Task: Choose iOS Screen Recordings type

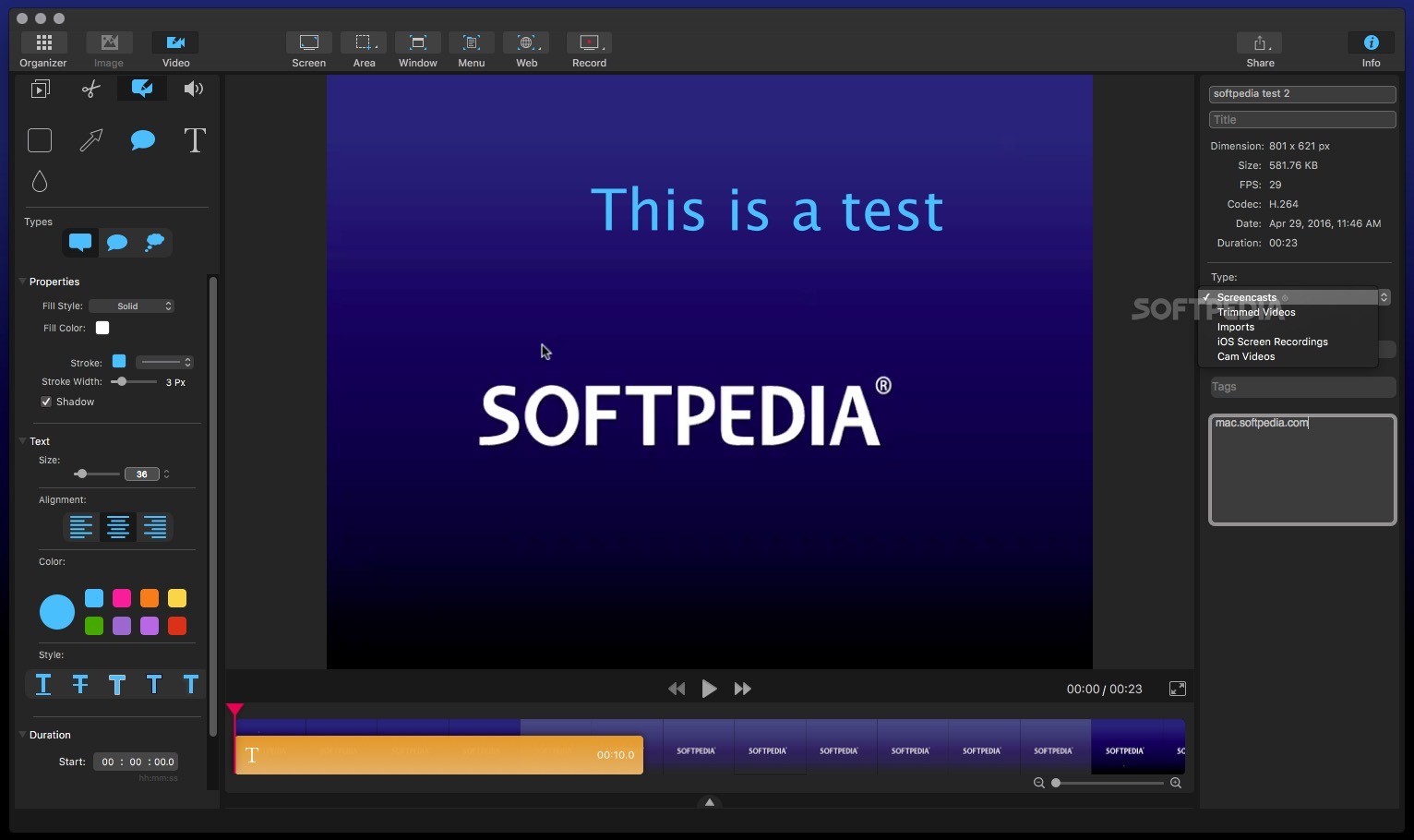Action: pos(1288,342)
